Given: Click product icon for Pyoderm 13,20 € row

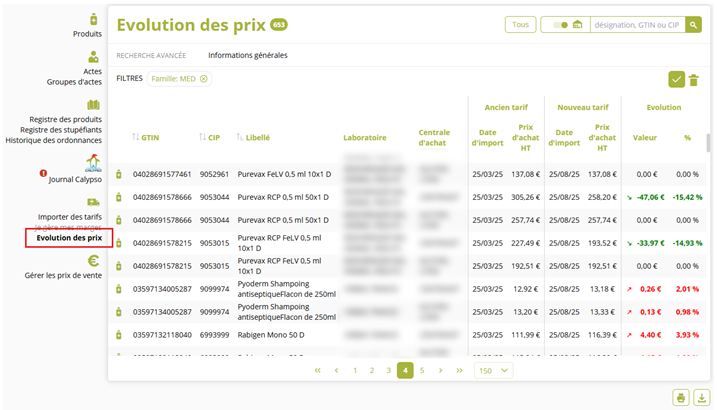Looking at the screenshot, I should tap(119, 312).
